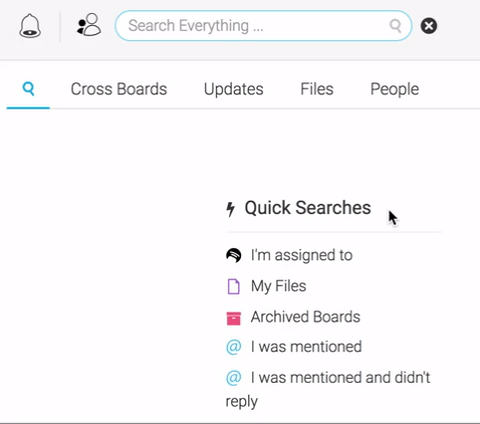Click the pink archive box icon
The image size is (480, 424).
pos(233,318)
